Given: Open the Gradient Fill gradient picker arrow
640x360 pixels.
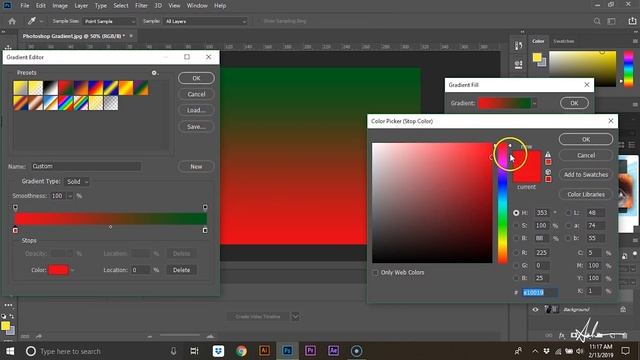Looking at the screenshot, I should pyautogui.click(x=534, y=103).
